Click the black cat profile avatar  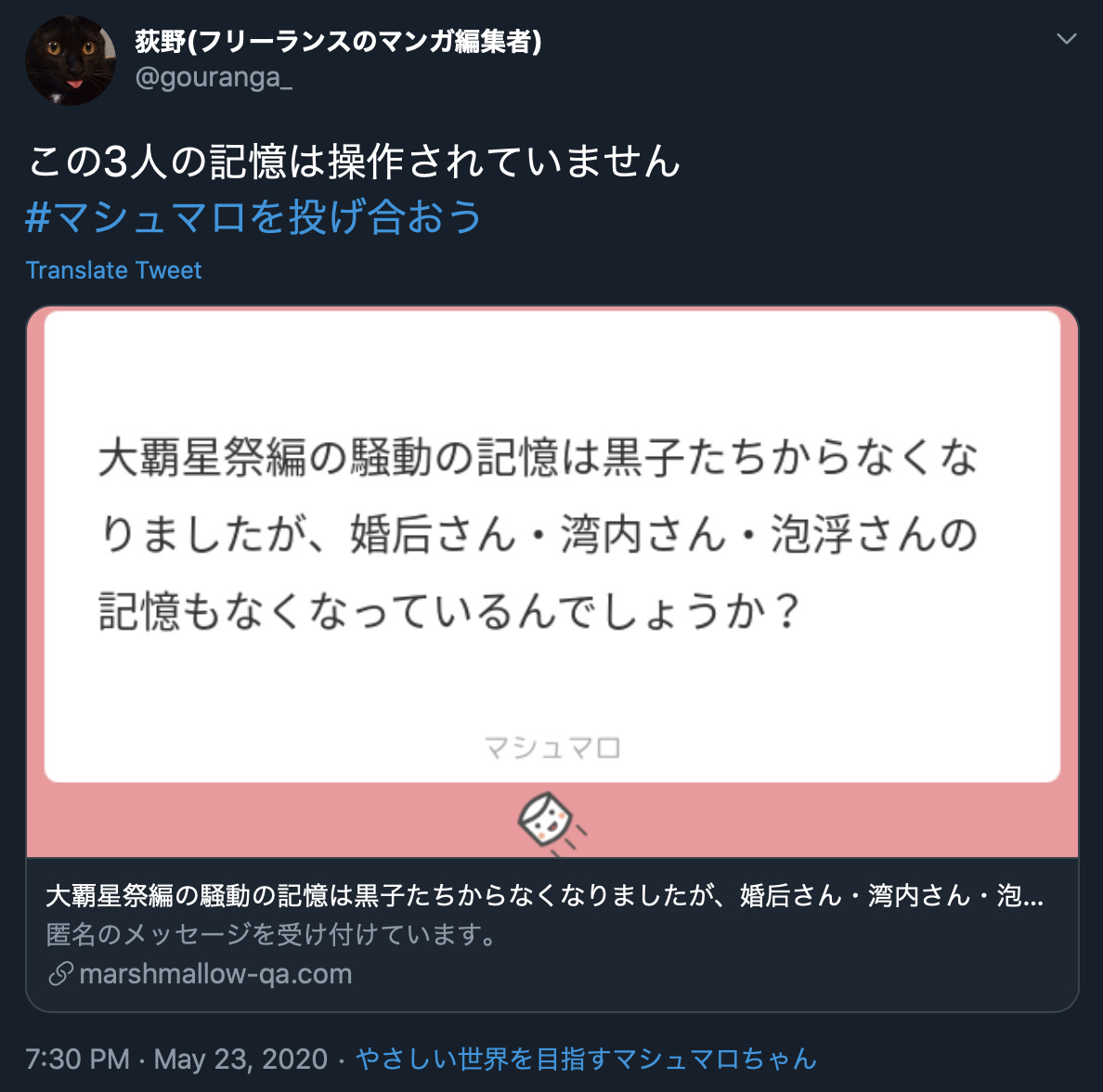(x=71, y=60)
